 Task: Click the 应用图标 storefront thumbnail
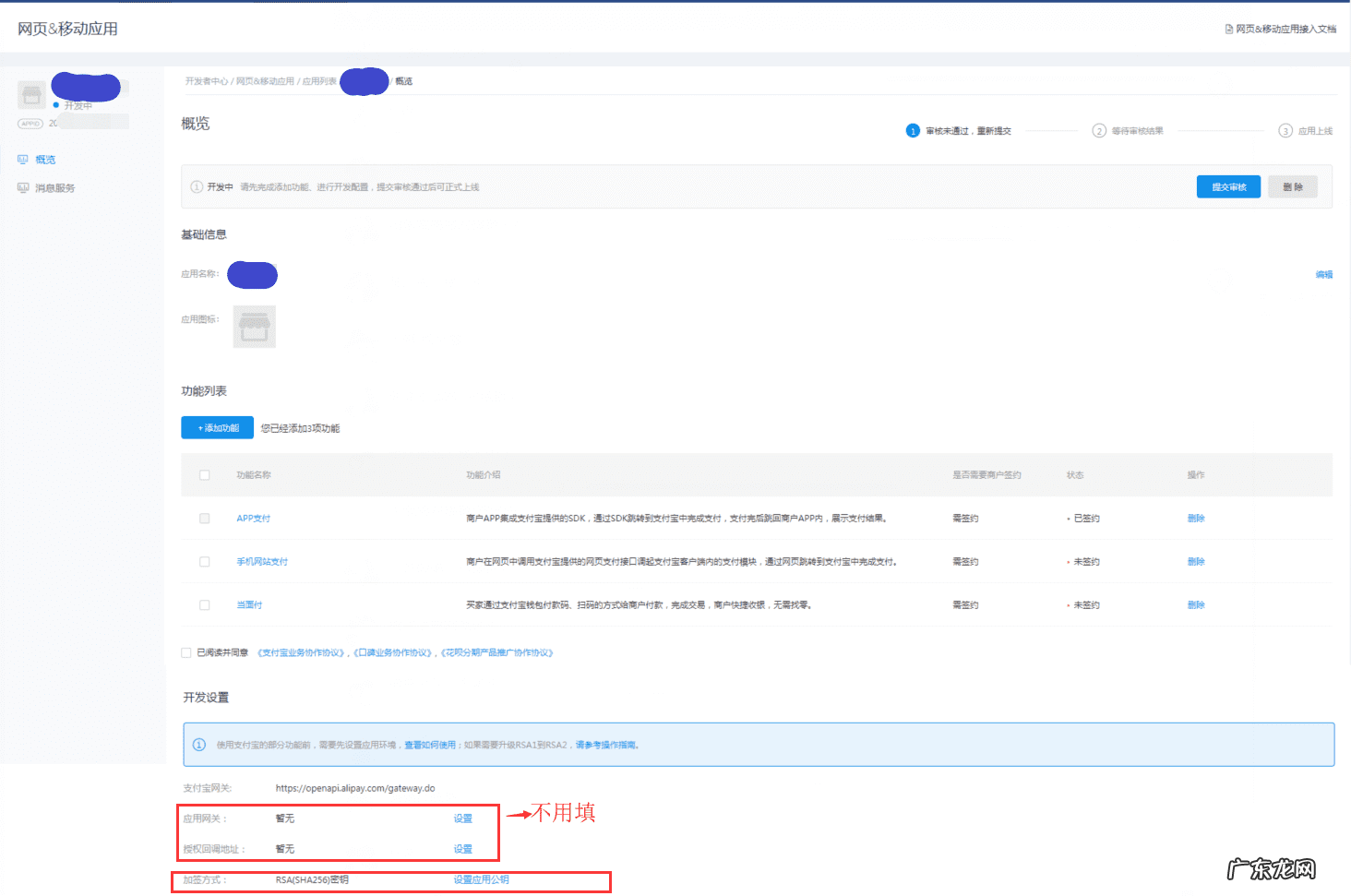coord(255,327)
